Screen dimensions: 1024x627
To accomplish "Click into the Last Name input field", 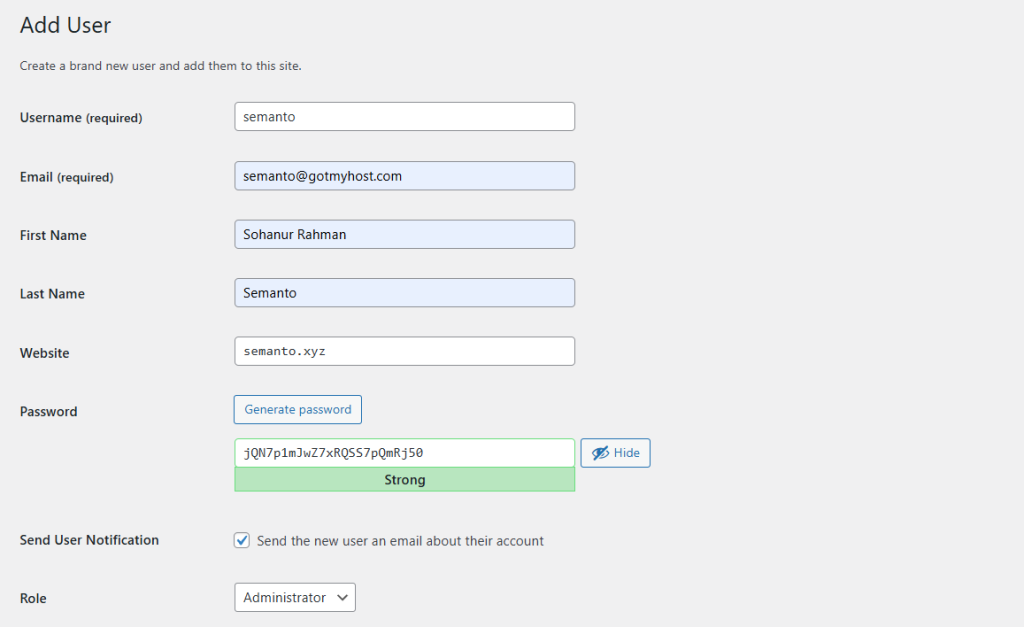I will 404,293.
